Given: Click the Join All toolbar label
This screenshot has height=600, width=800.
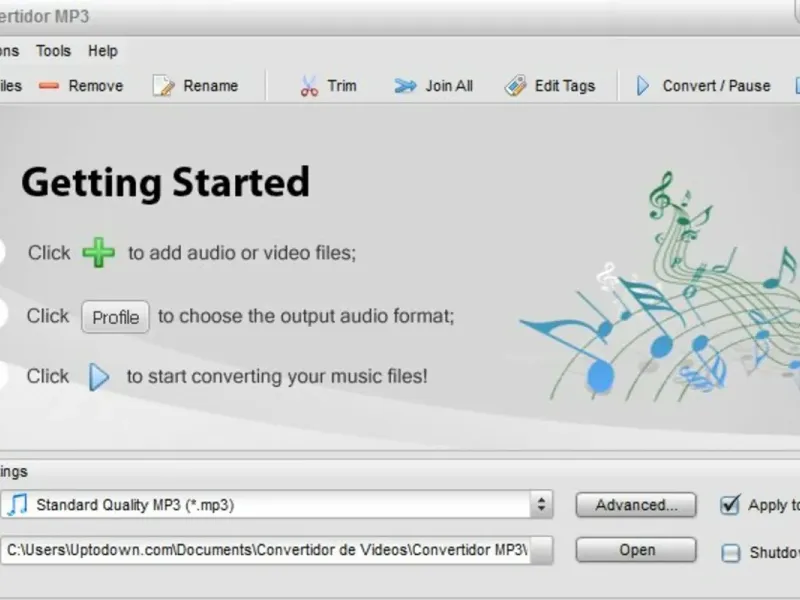Looking at the screenshot, I should point(449,86).
